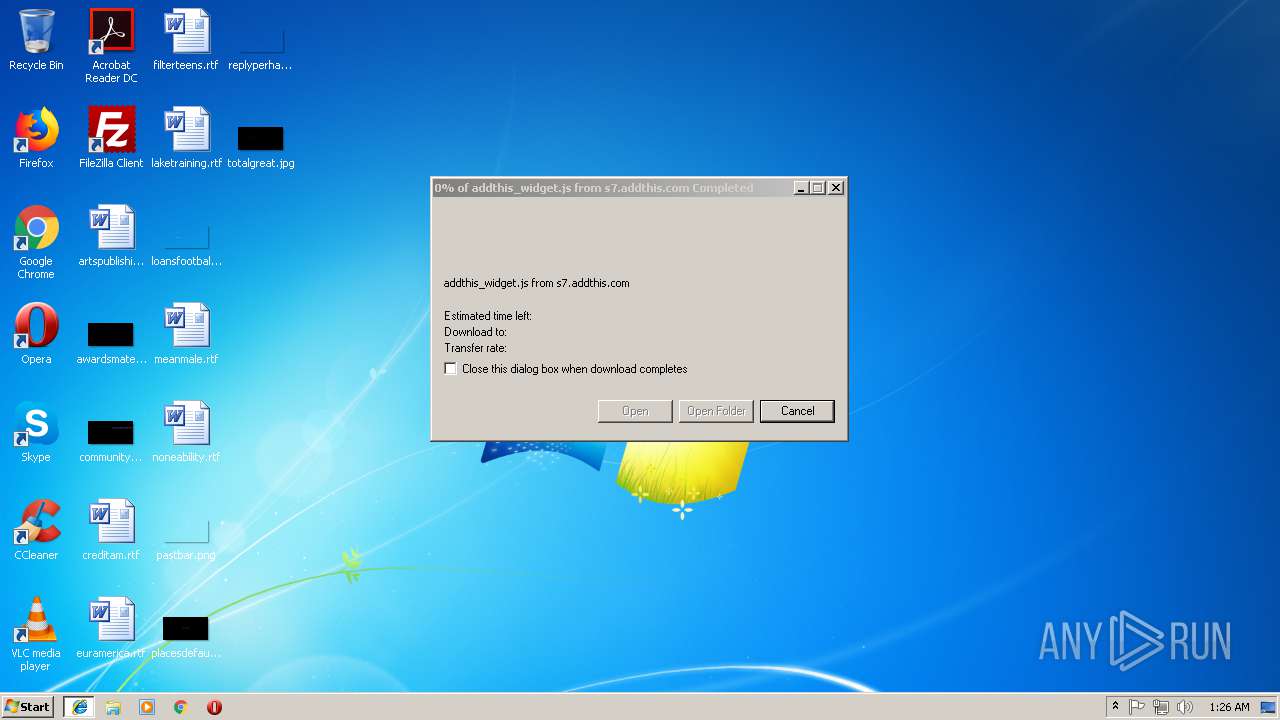Viewport: 1280px width, 720px height.
Task: Open the network status tray icon
Action: click(1161, 707)
